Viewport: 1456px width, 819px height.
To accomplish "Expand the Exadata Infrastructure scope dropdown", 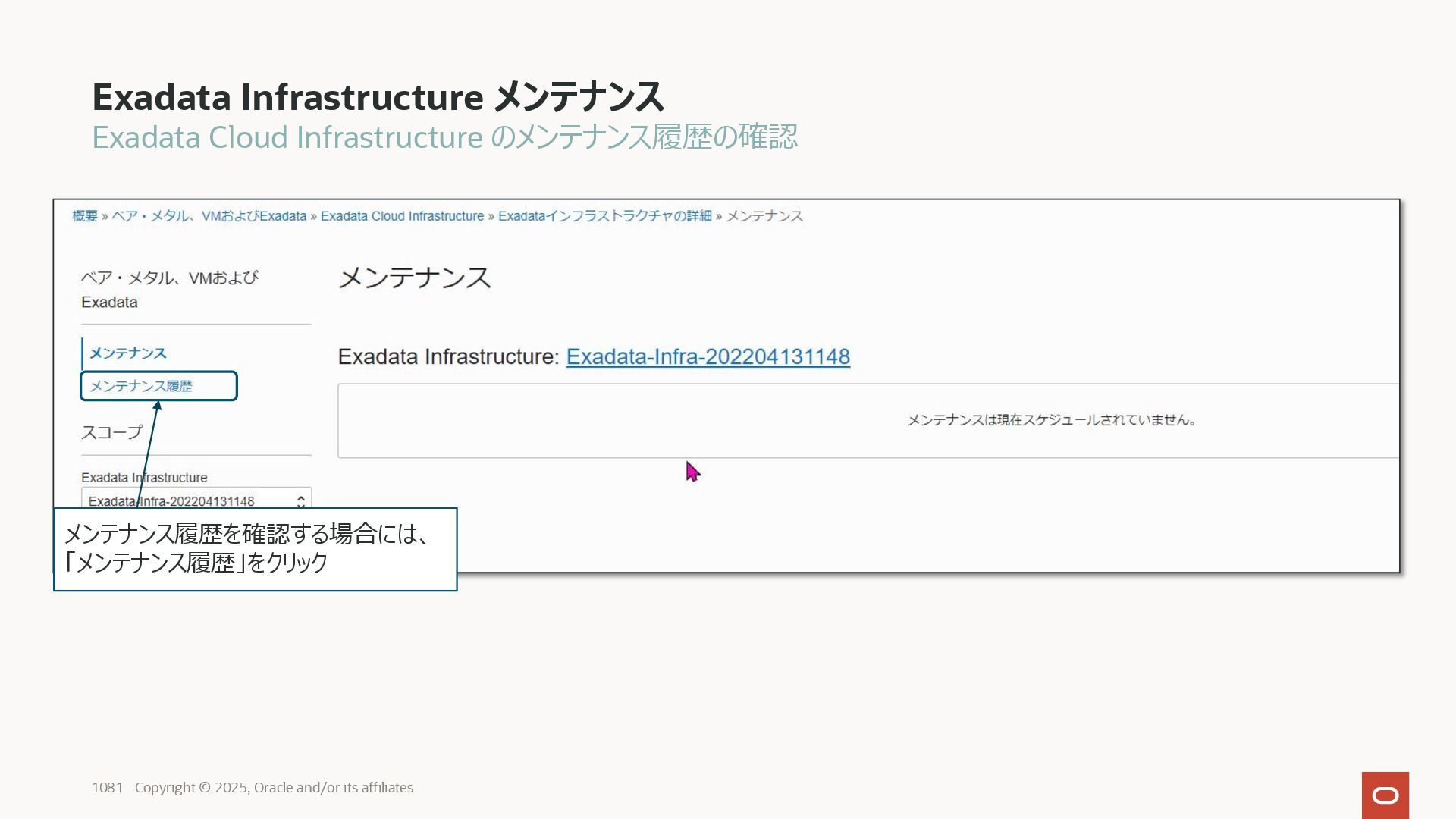I will [x=190, y=500].
